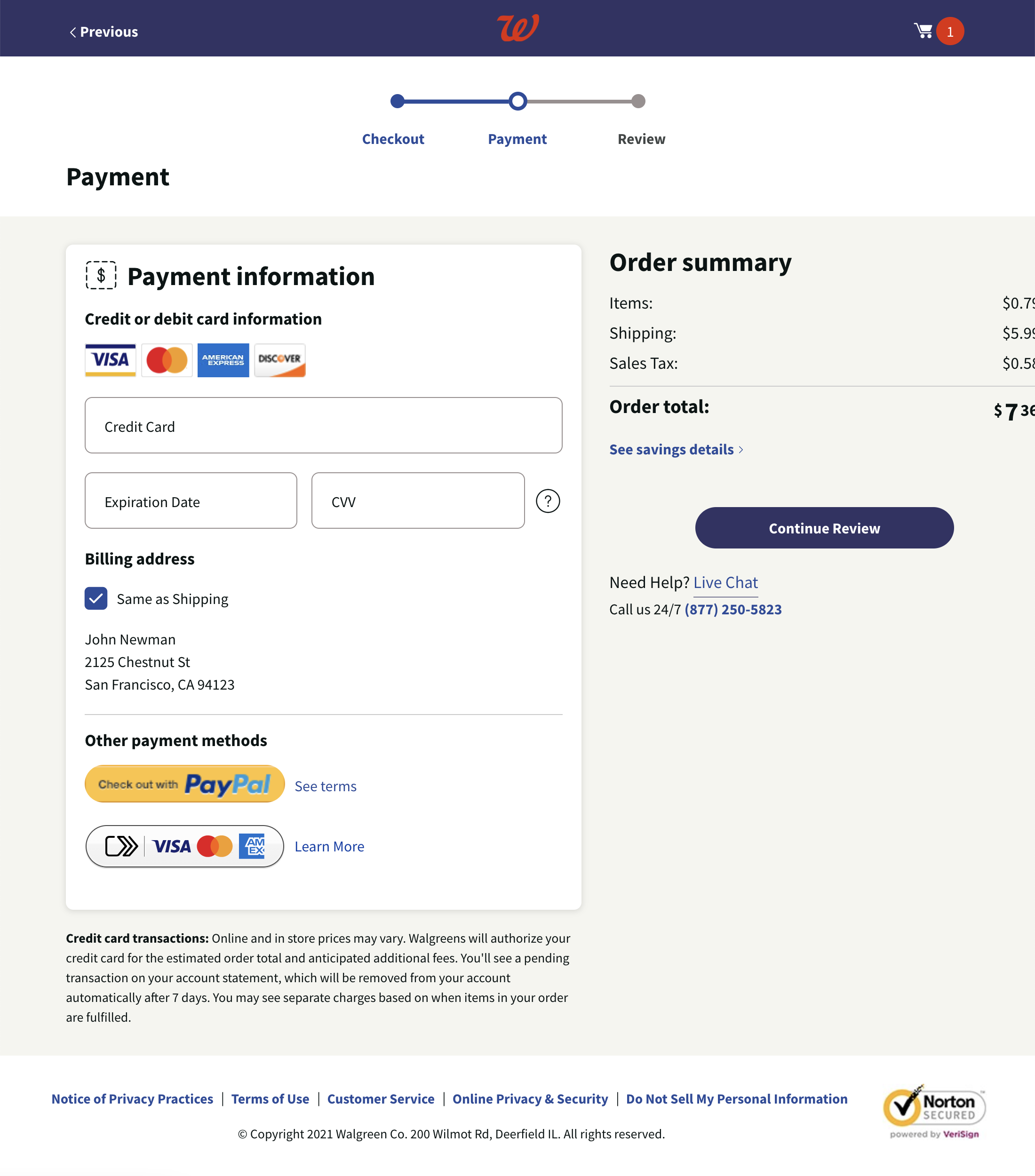Check out with PayPal
Screen dimensions: 1035x1176
[184, 783]
